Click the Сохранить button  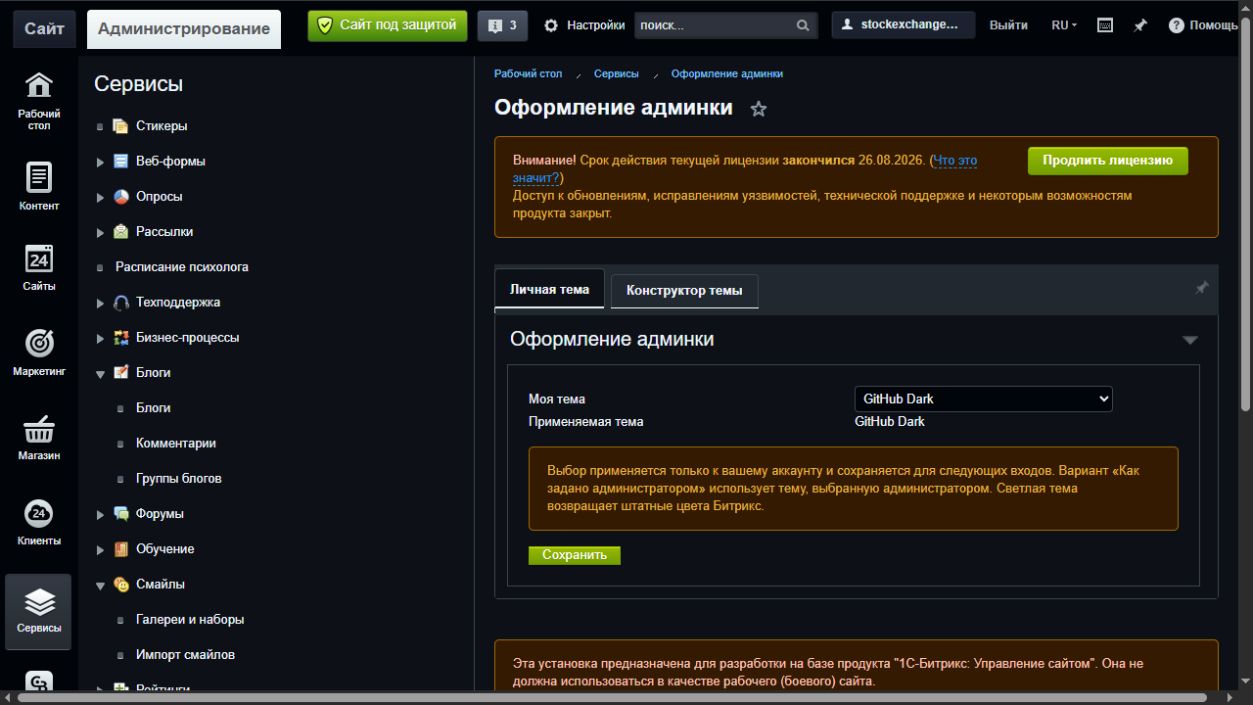click(x=575, y=555)
